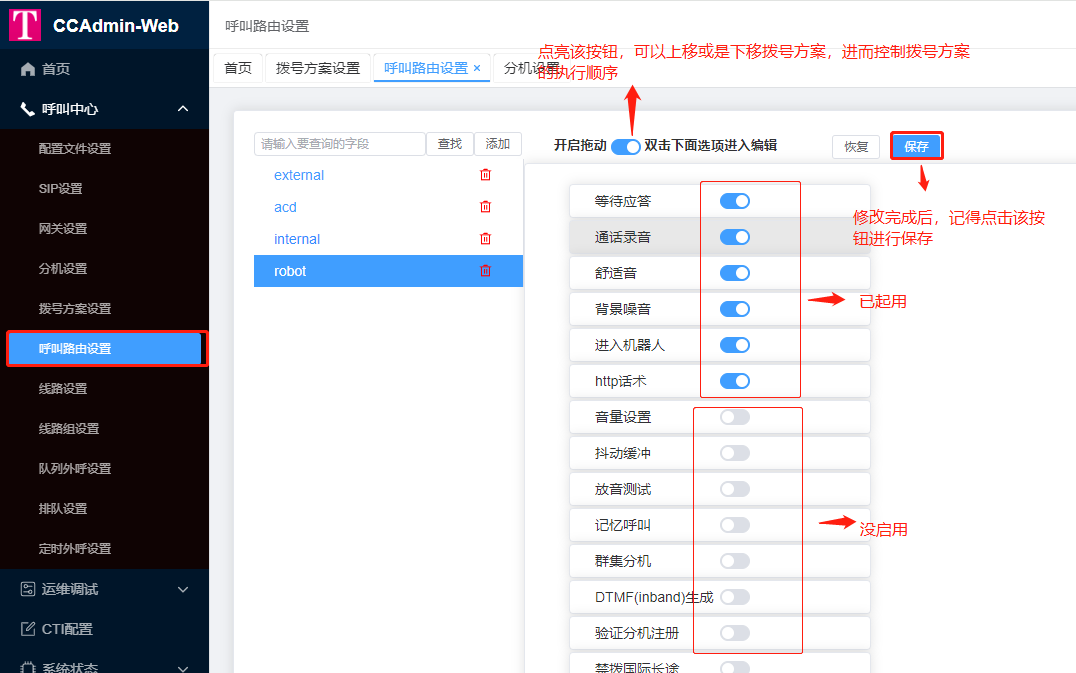This screenshot has height=673, width=1076.
Task: Disable the 等待应答 toggle
Action: coord(735,200)
